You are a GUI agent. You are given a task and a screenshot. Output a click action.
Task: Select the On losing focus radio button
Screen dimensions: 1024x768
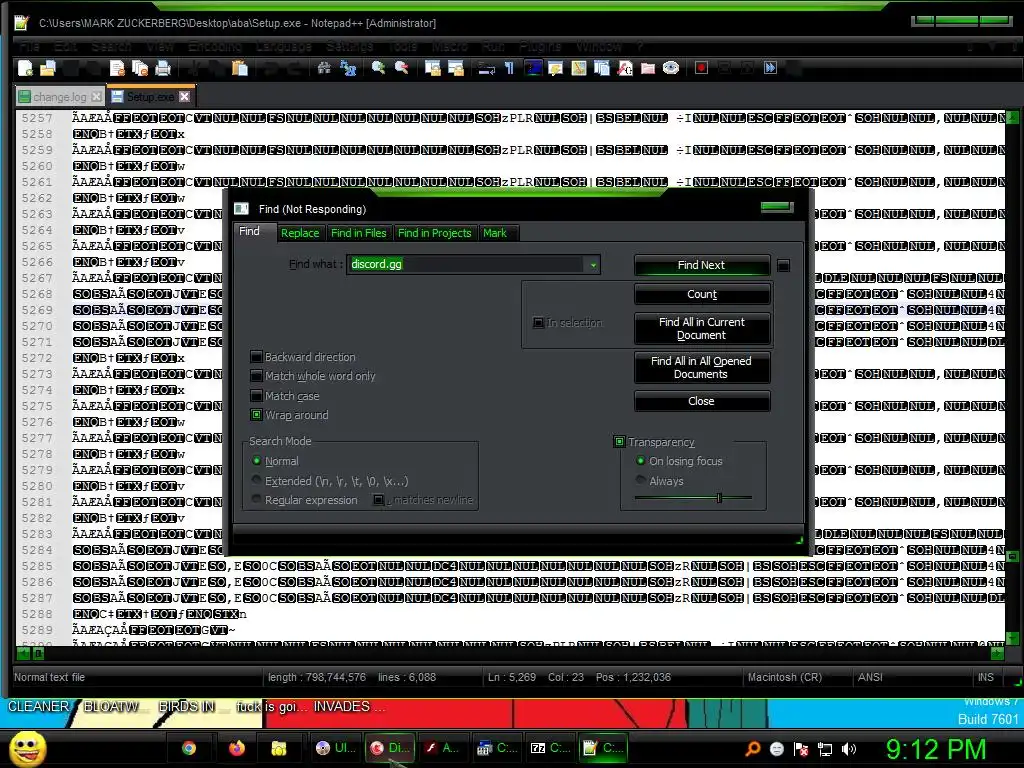point(641,460)
